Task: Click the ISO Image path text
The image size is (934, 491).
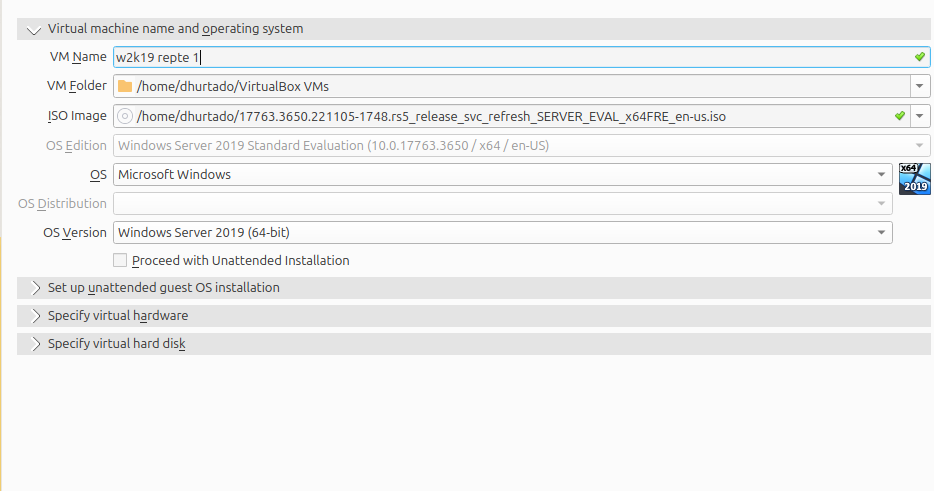Action: point(430,117)
